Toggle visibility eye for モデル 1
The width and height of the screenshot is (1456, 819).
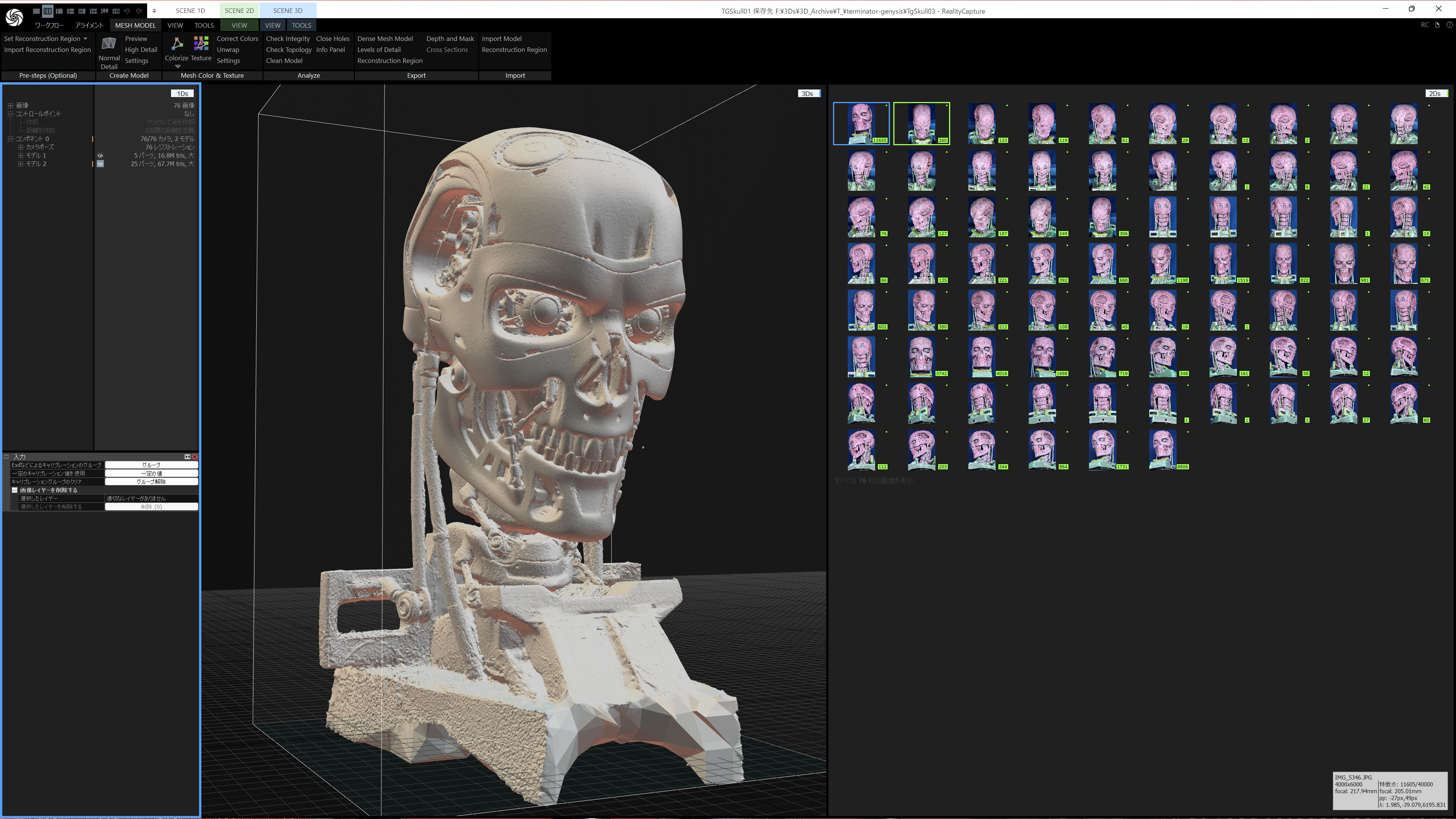click(x=100, y=155)
